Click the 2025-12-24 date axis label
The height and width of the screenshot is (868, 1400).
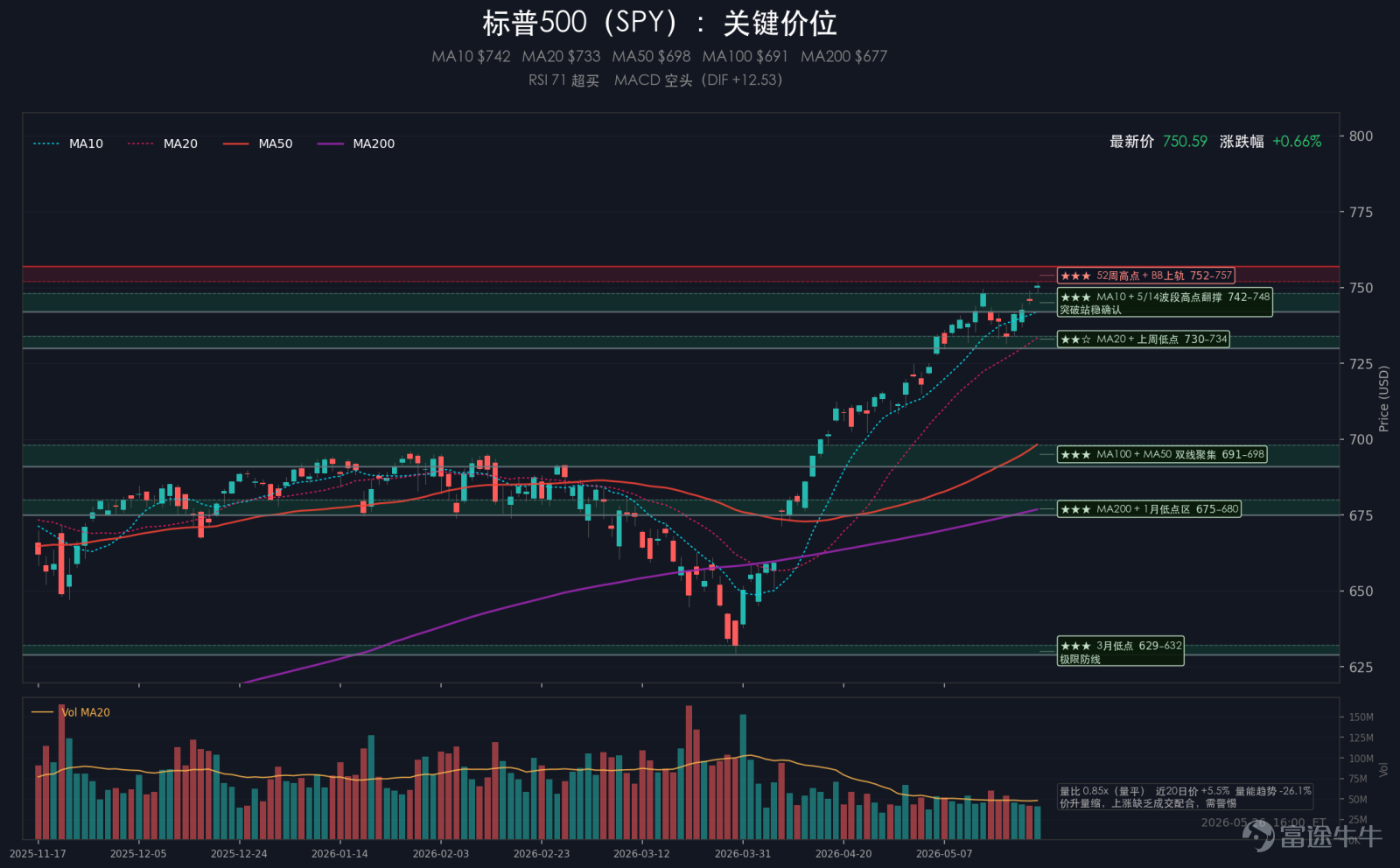239,854
